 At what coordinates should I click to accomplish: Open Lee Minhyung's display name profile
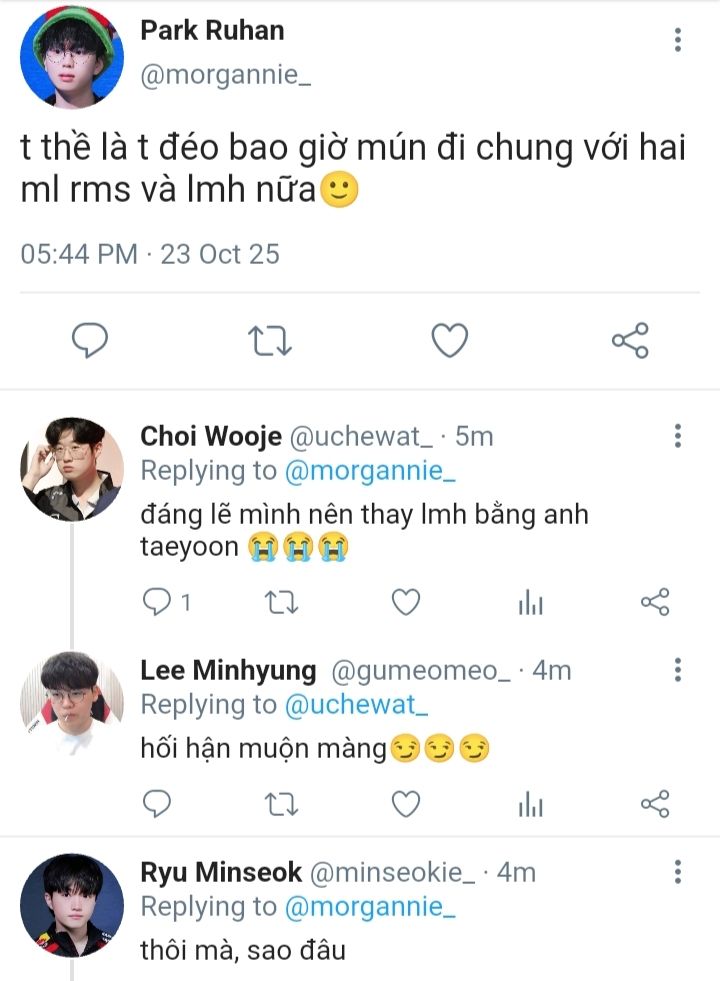point(228,670)
